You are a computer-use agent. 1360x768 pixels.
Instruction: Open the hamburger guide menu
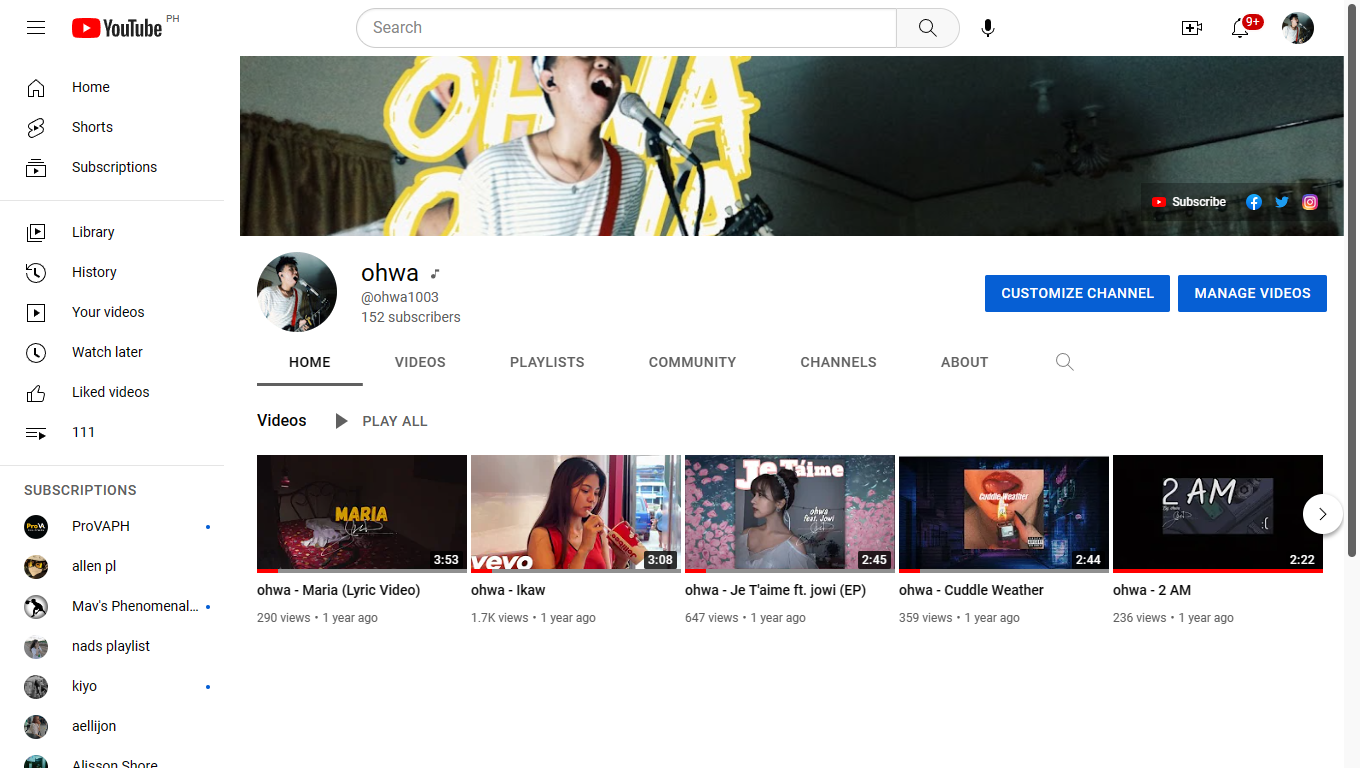click(36, 28)
